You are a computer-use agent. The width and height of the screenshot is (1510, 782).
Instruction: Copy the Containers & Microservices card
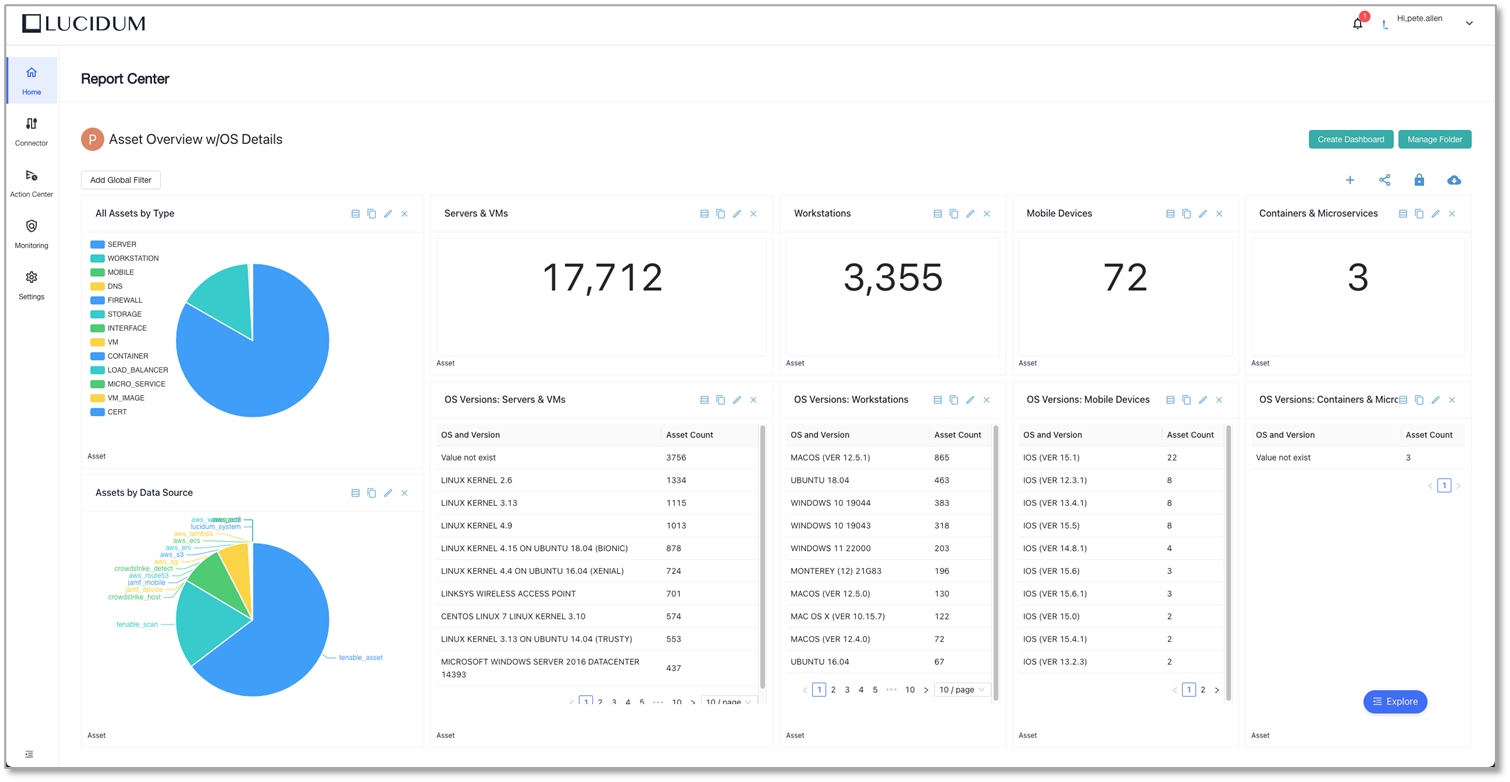click(x=1419, y=214)
